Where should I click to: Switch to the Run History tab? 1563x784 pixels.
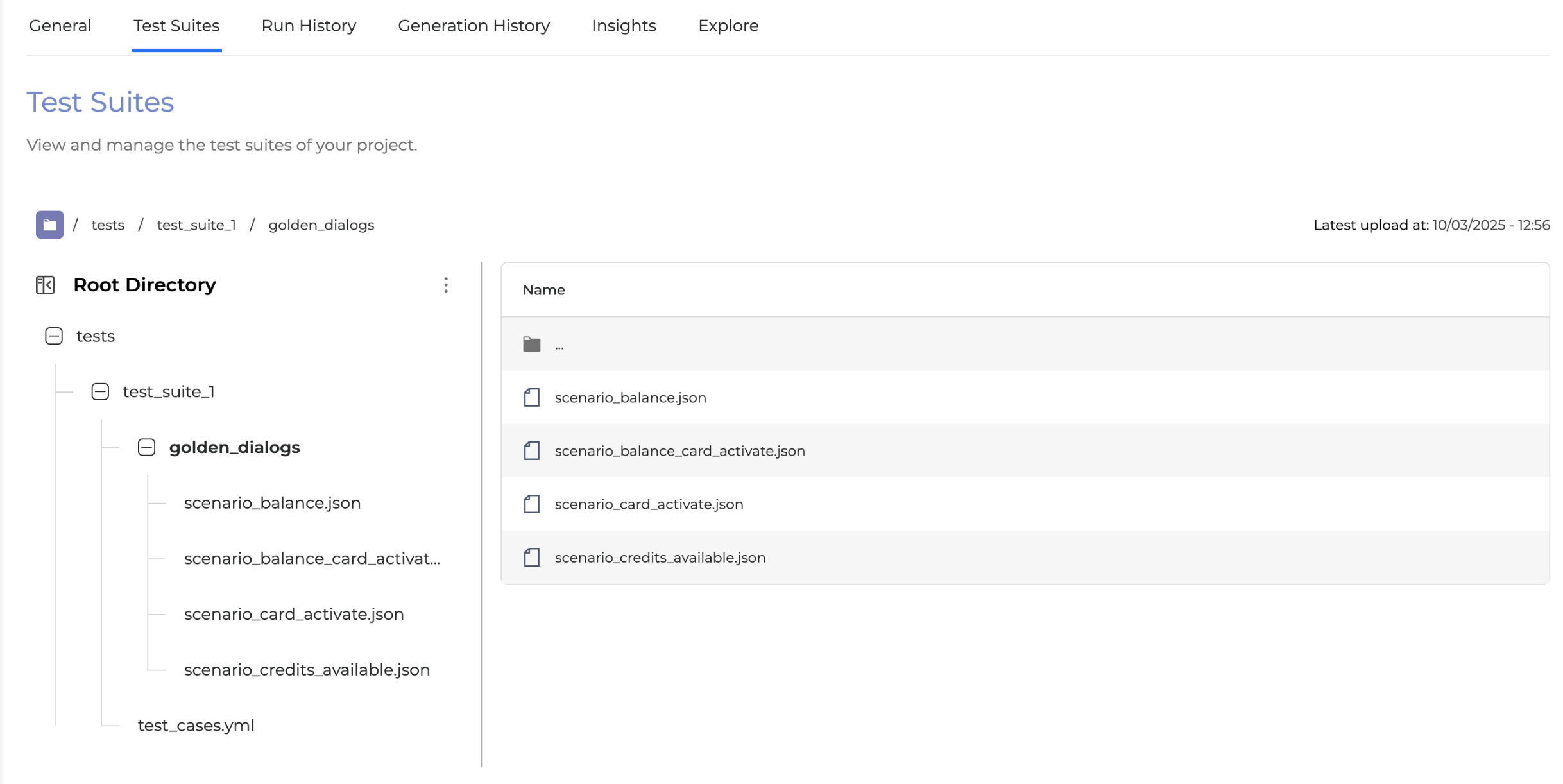[309, 26]
